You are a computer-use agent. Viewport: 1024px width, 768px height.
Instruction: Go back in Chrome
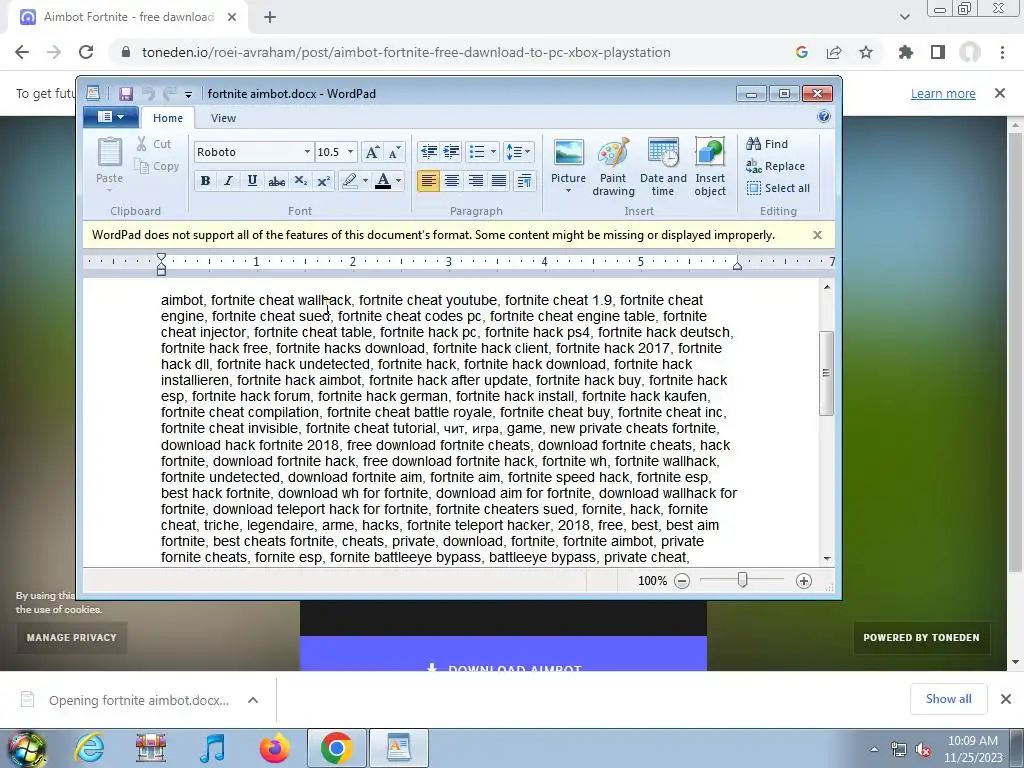(22, 52)
